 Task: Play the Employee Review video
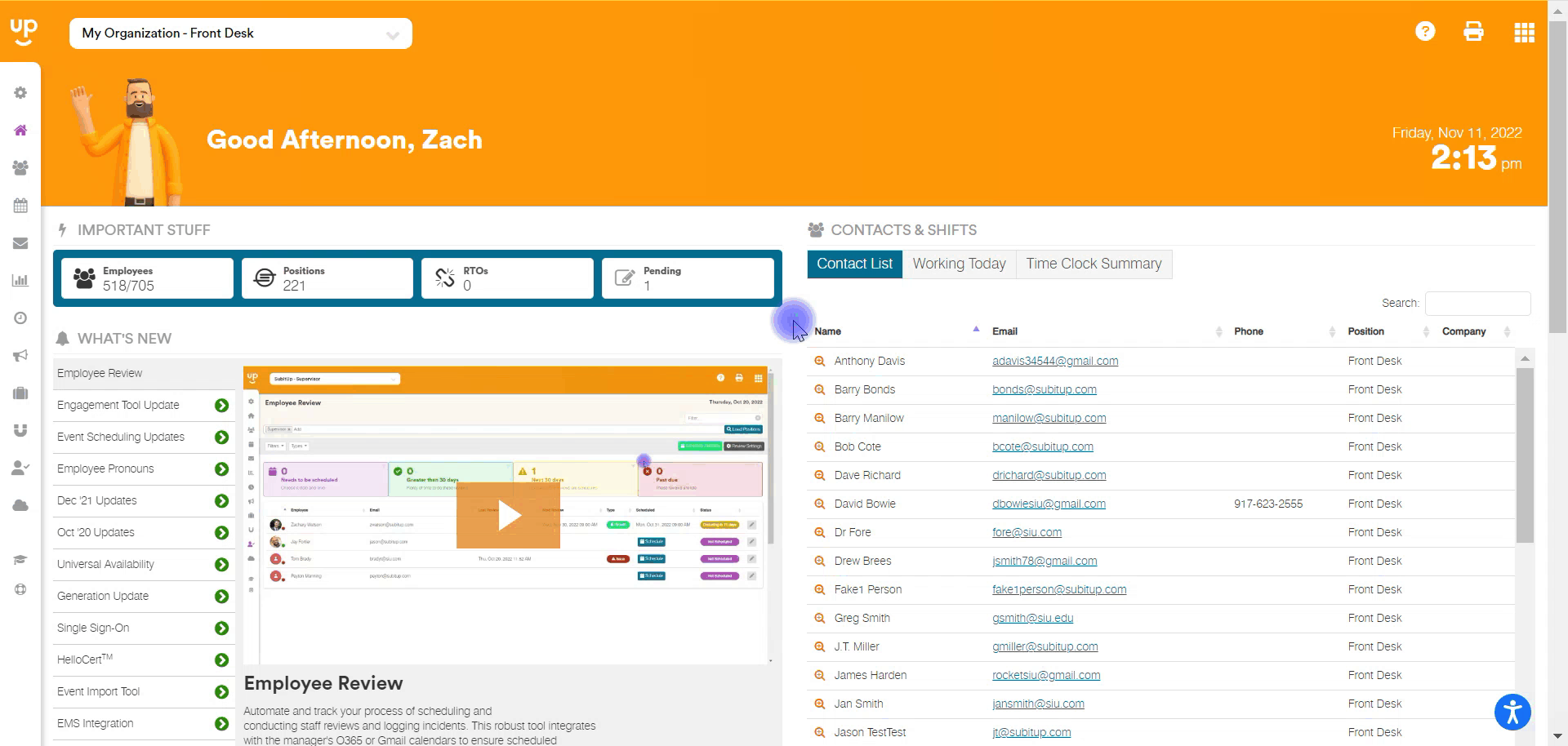tap(510, 514)
